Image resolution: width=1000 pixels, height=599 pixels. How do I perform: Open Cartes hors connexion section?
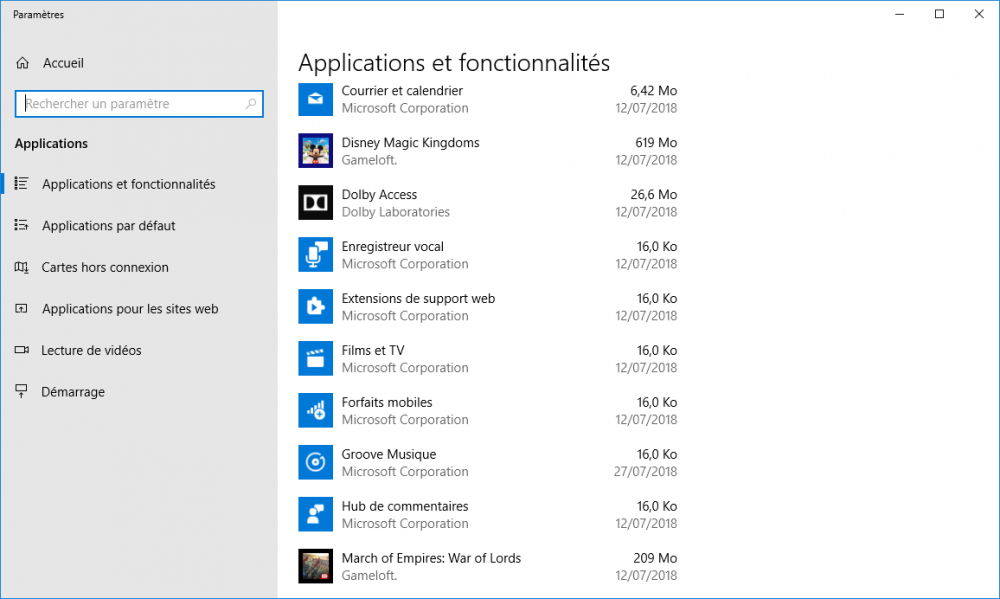105,268
